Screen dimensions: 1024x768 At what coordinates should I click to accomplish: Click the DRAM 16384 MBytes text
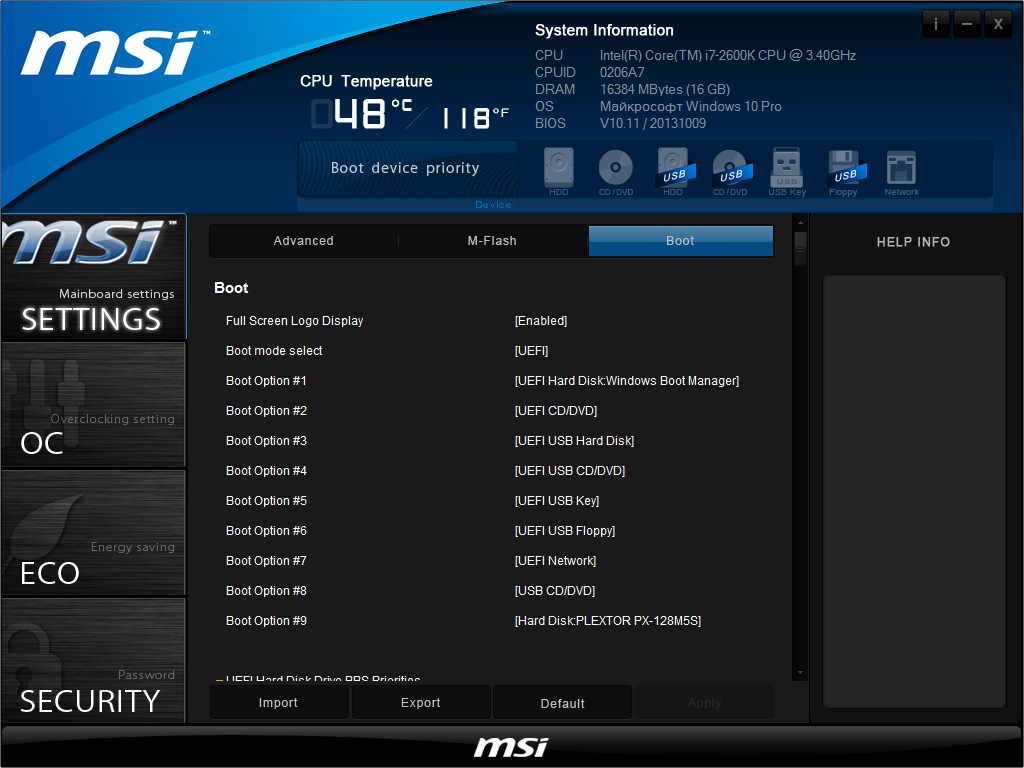tap(665, 89)
